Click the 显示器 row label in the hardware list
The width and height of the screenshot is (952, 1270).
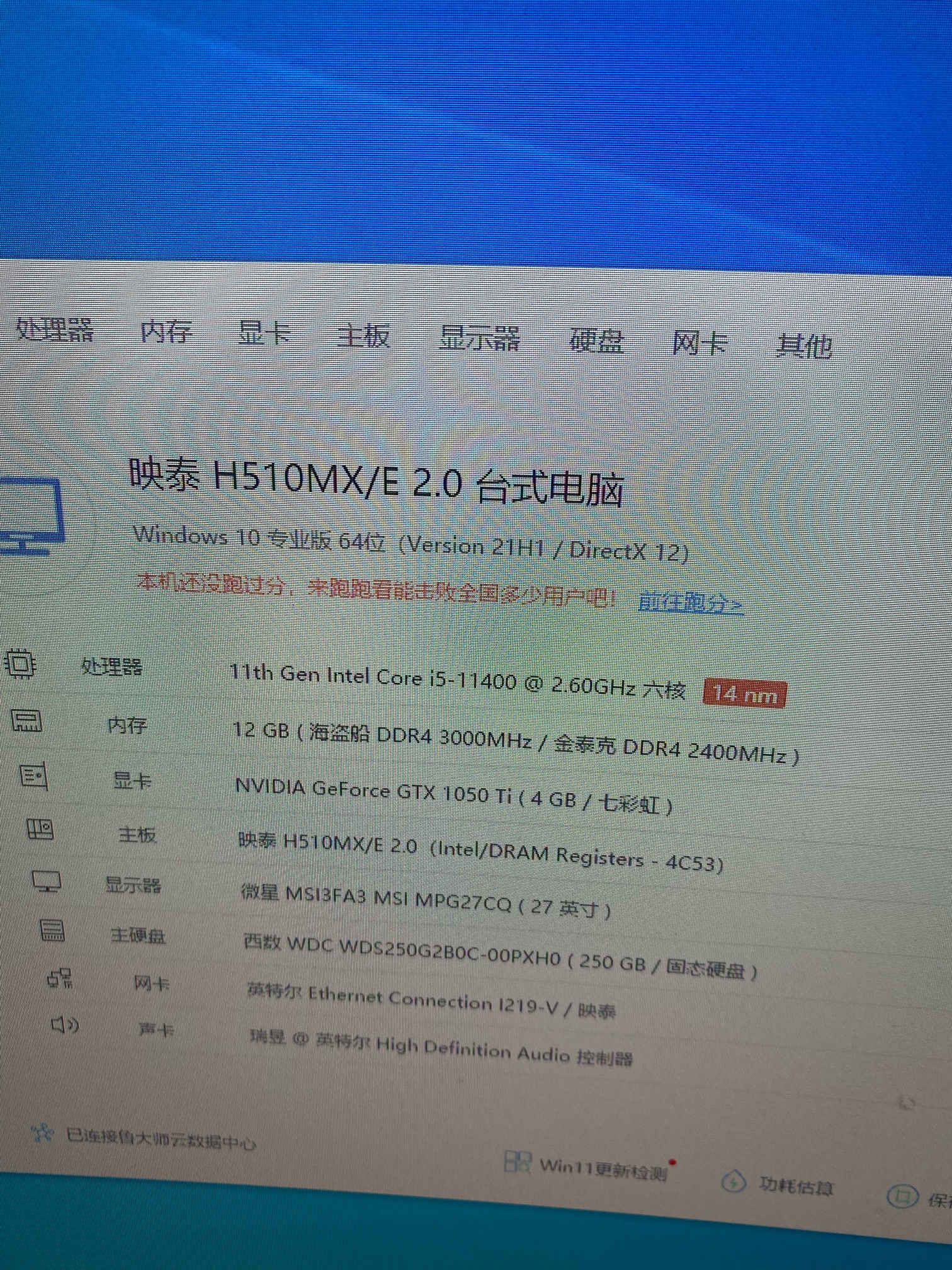[x=133, y=885]
